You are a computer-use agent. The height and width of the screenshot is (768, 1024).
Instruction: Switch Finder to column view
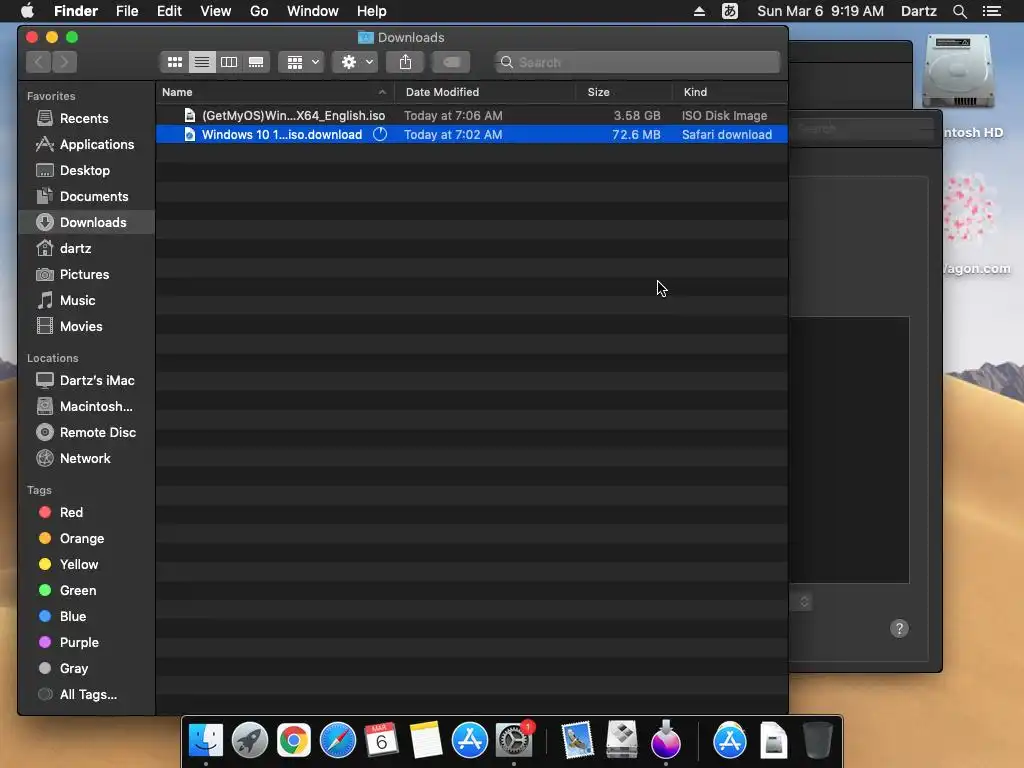[229, 62]
